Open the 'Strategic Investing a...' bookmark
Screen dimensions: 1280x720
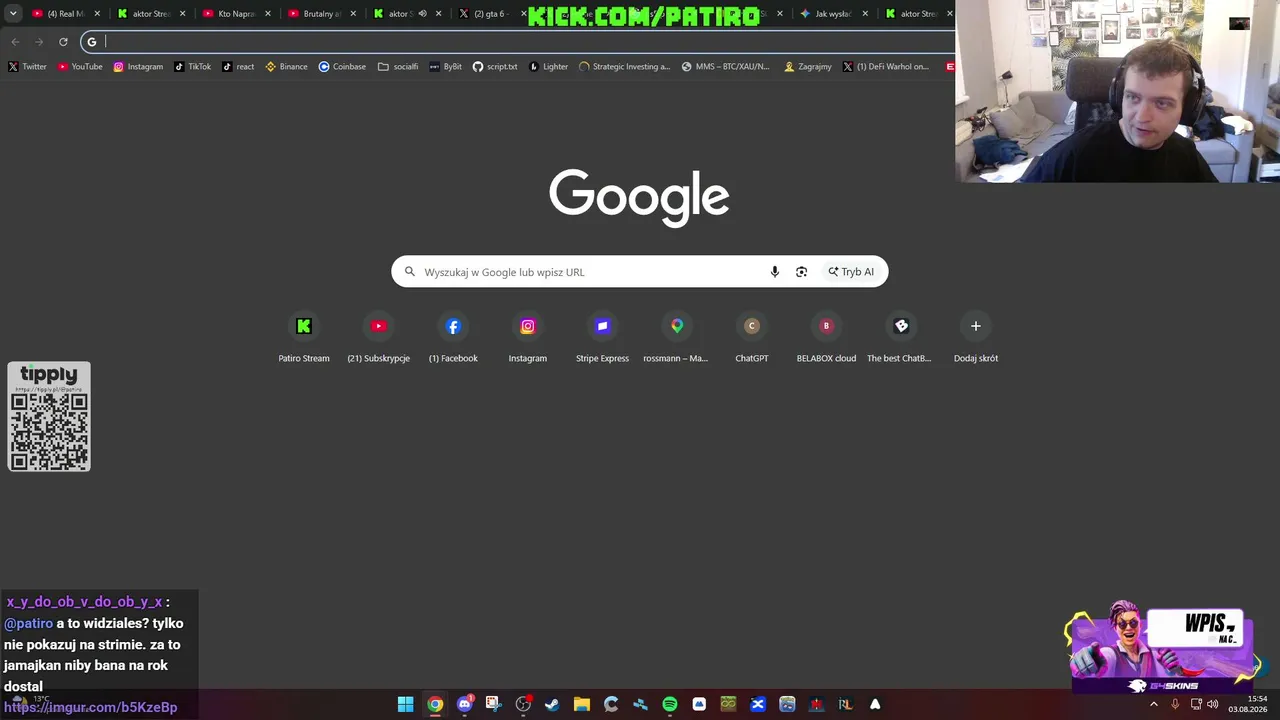point(624,67)
